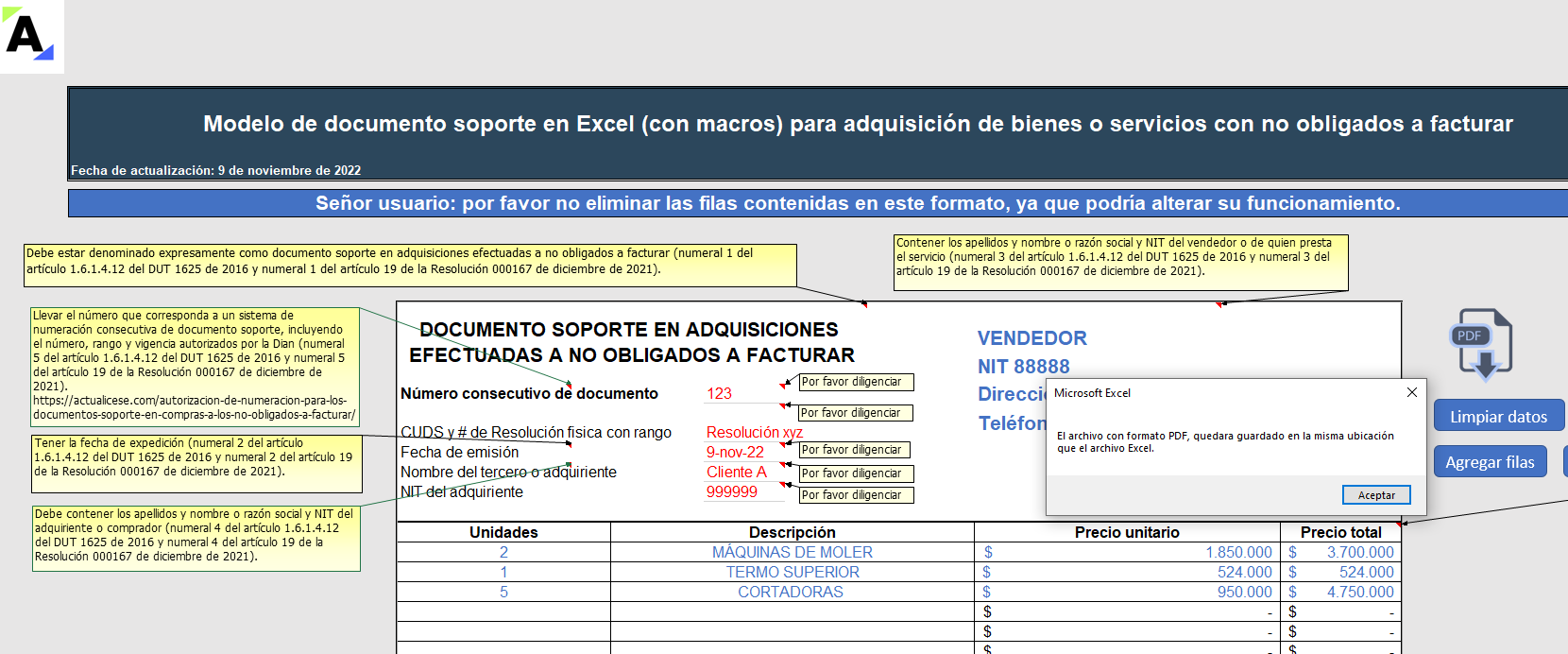1568x654 pixels.
Task: Click total price 4.750.000 cell
Action: 1340,592
